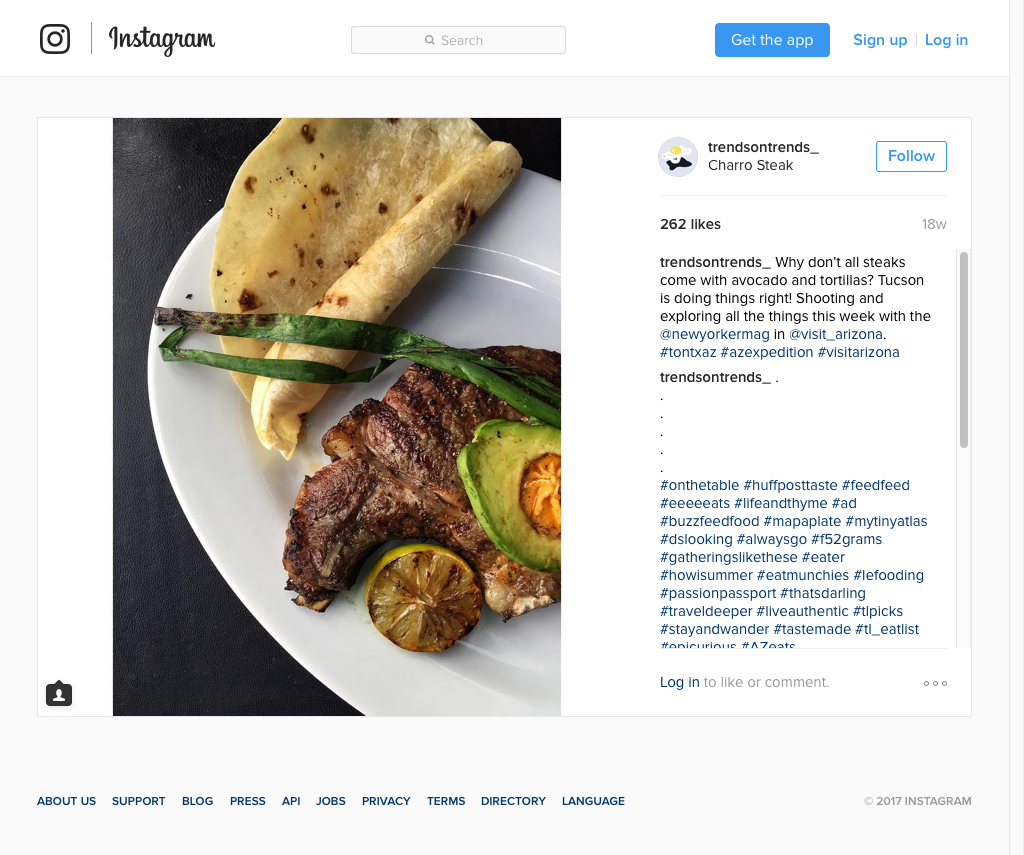This screenshot has width=1024, height=855.
Task: Click the comments scrollbar thumb
Action: coord(963,349)
